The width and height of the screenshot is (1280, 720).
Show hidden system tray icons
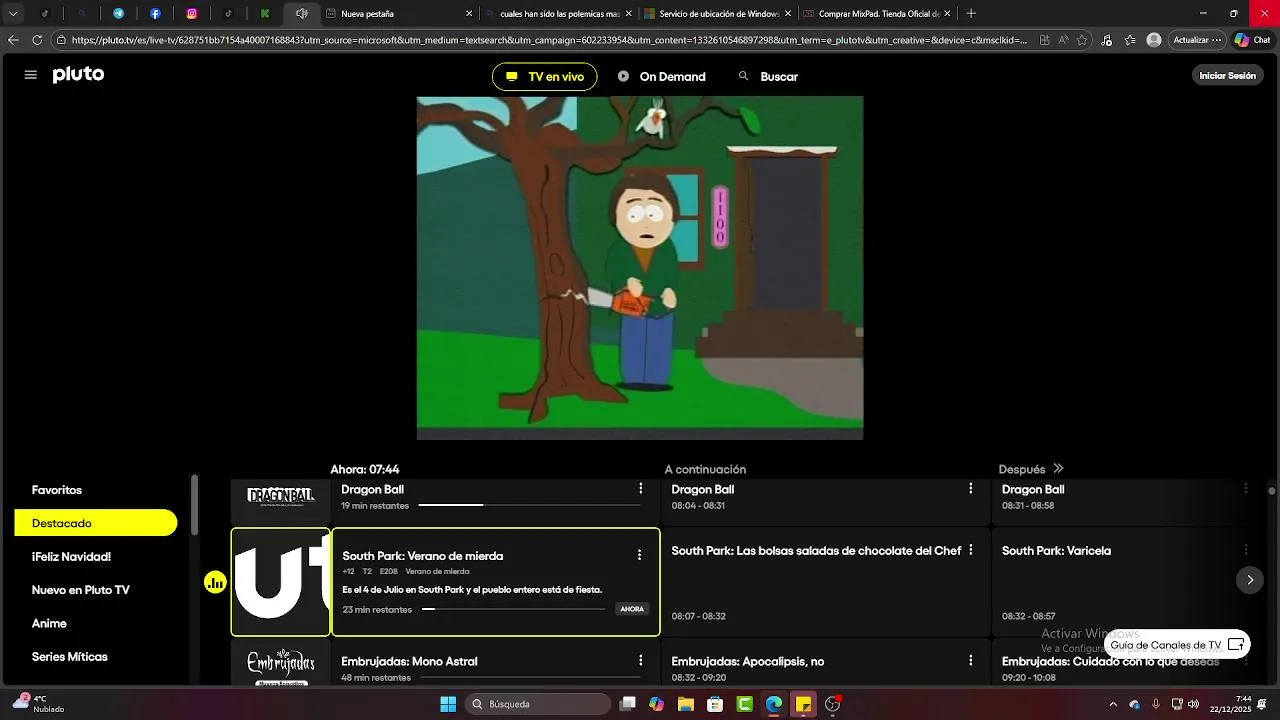1113,704
